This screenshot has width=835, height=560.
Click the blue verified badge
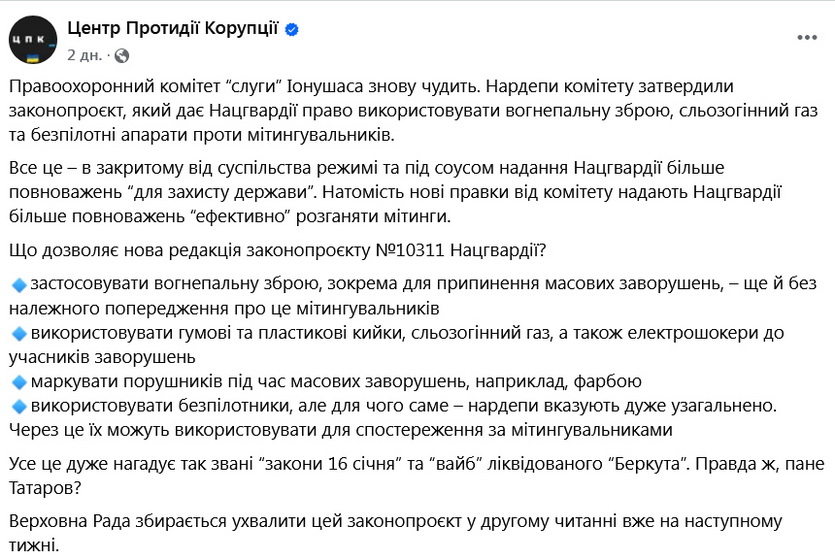(x=292, y=30)
